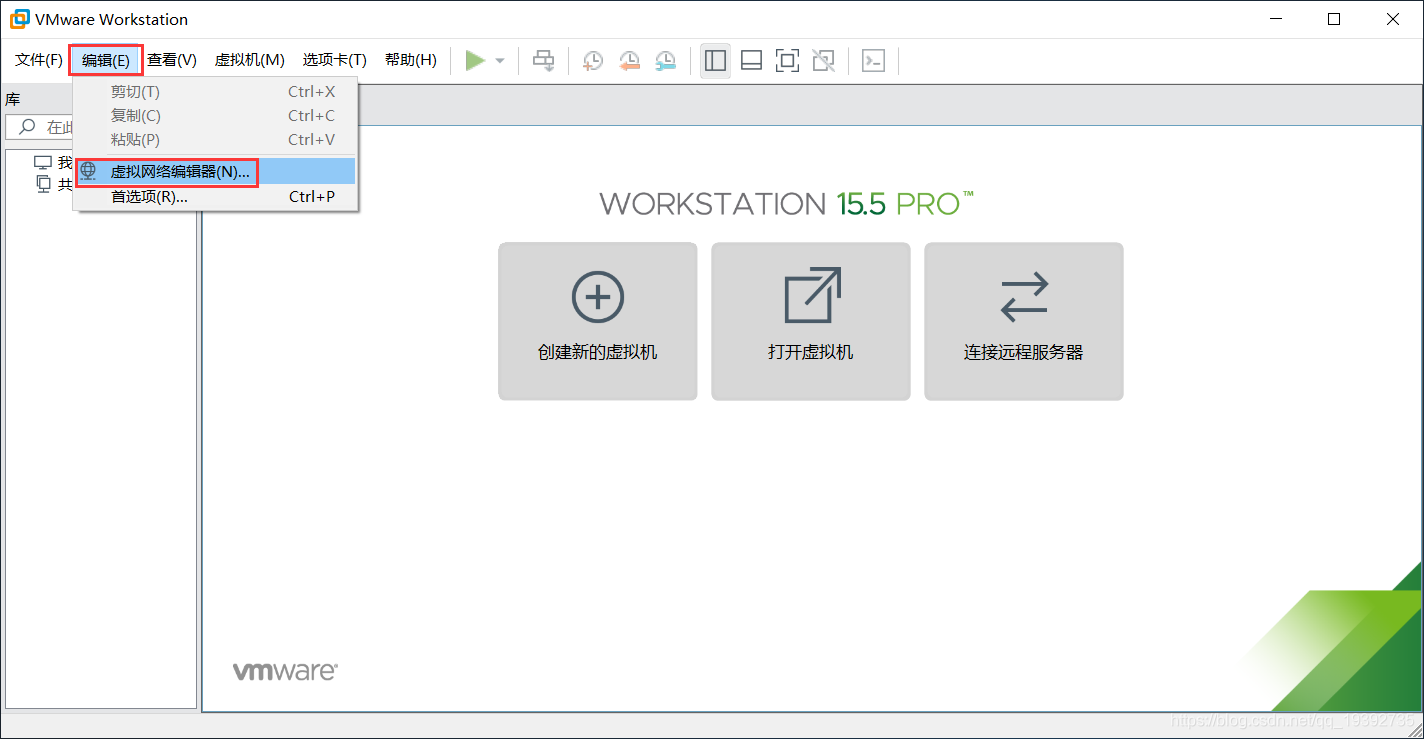Open the power options dropdown arrow
Screen dimensions: 1424x739
pos(500,61)
